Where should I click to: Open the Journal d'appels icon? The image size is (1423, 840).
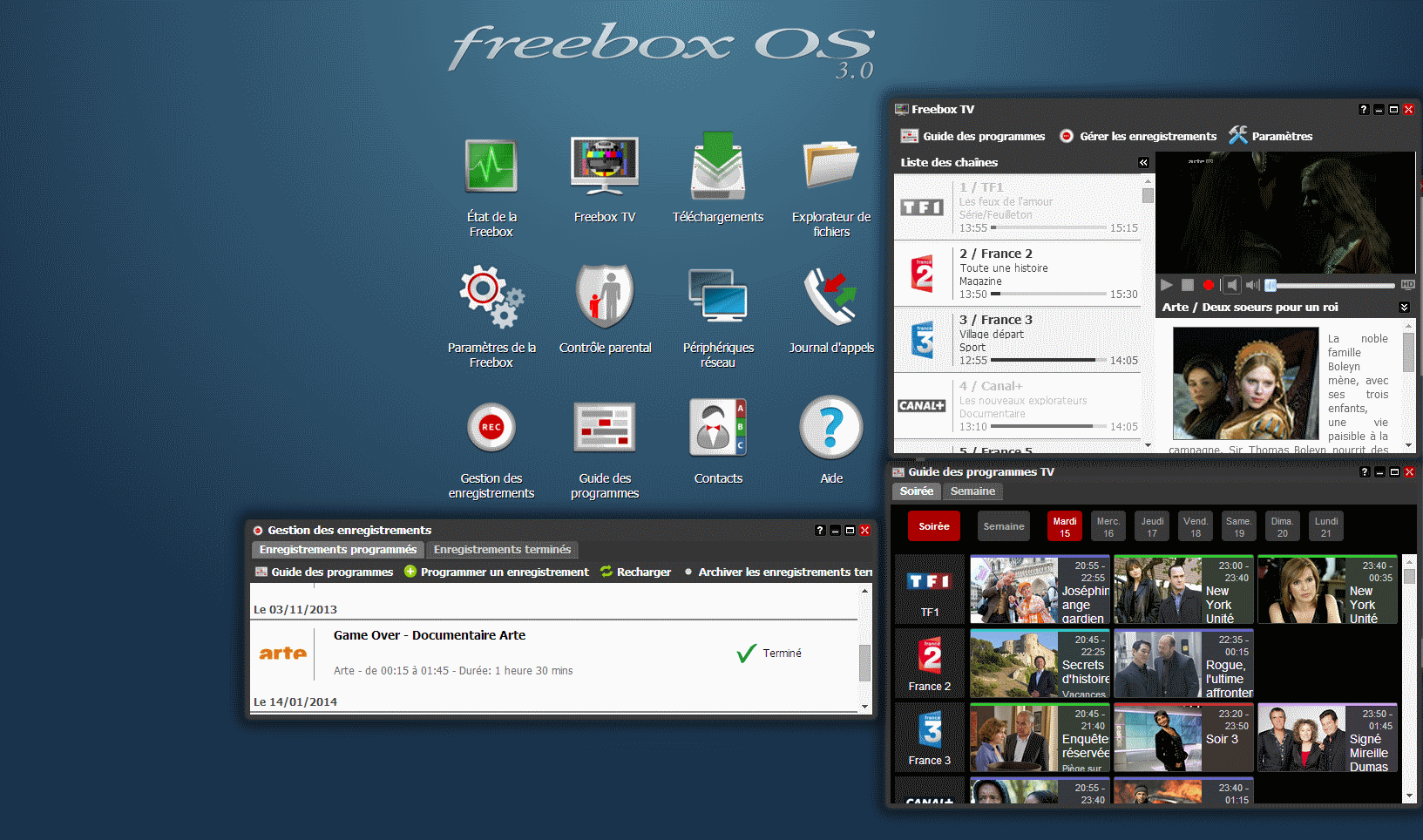(x=830, y=297)
